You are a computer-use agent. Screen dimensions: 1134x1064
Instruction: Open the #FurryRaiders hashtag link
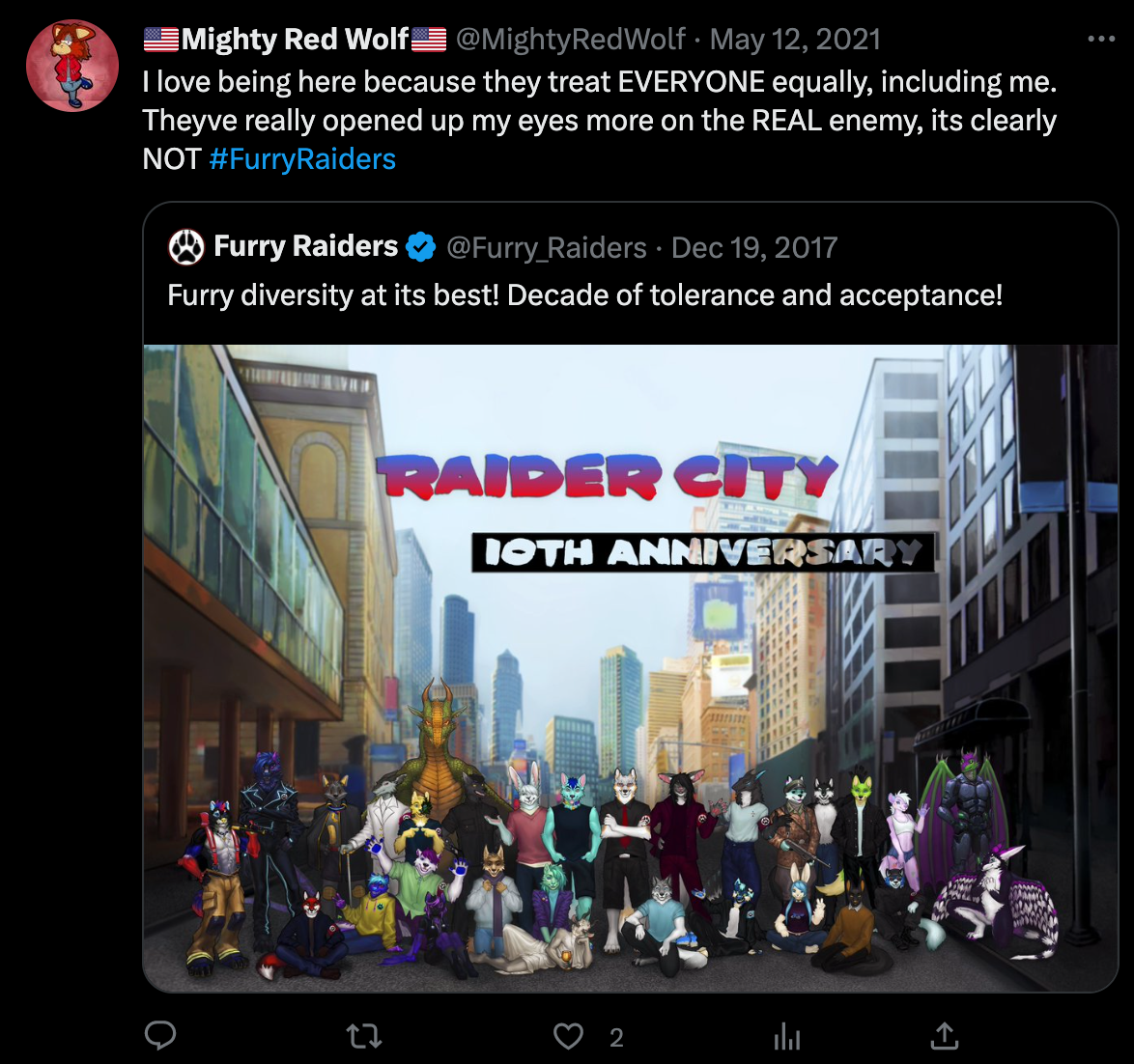302,159
